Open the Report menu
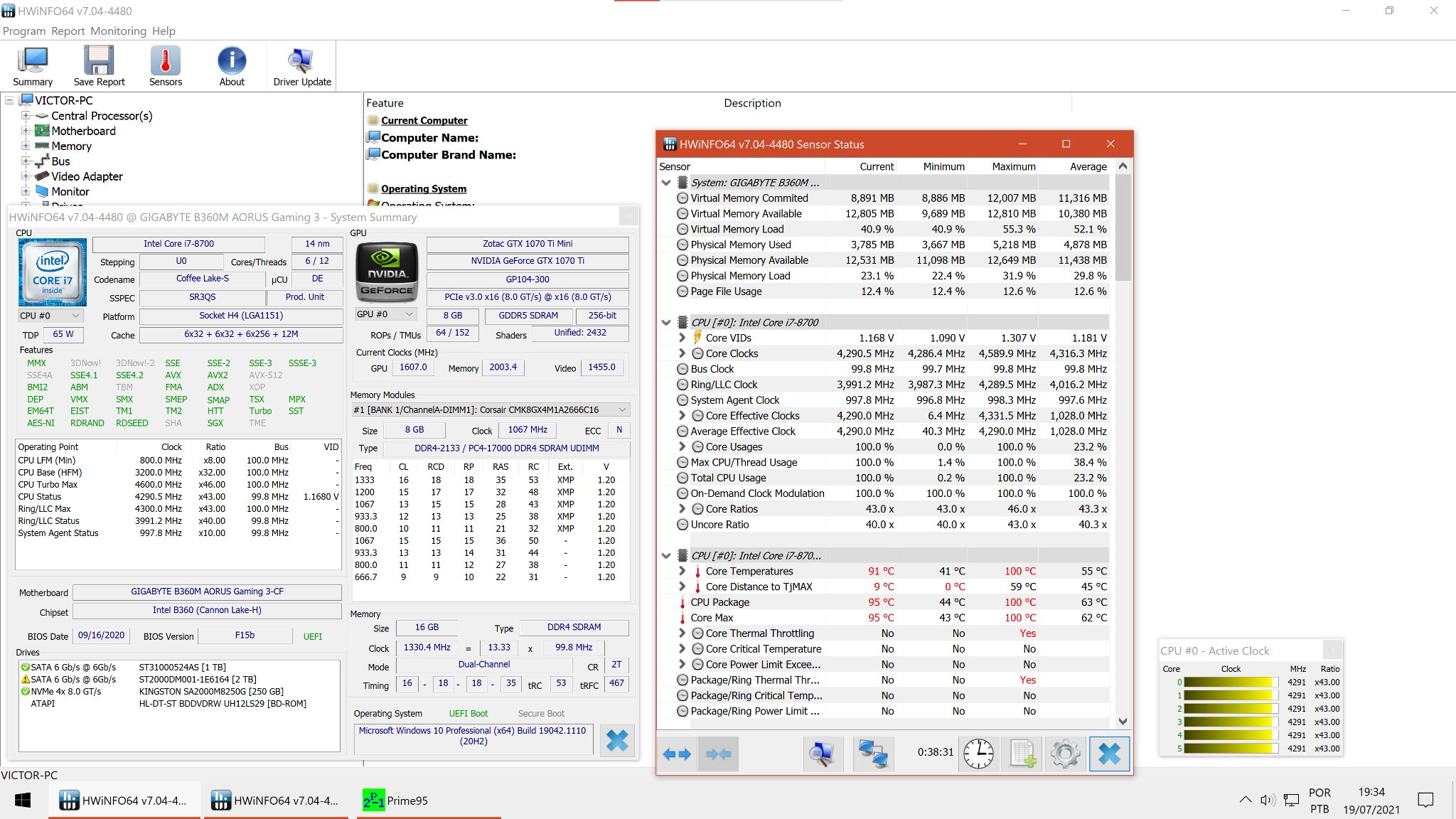The height and width of the screenshot is (819, 1456). [68, 31]
